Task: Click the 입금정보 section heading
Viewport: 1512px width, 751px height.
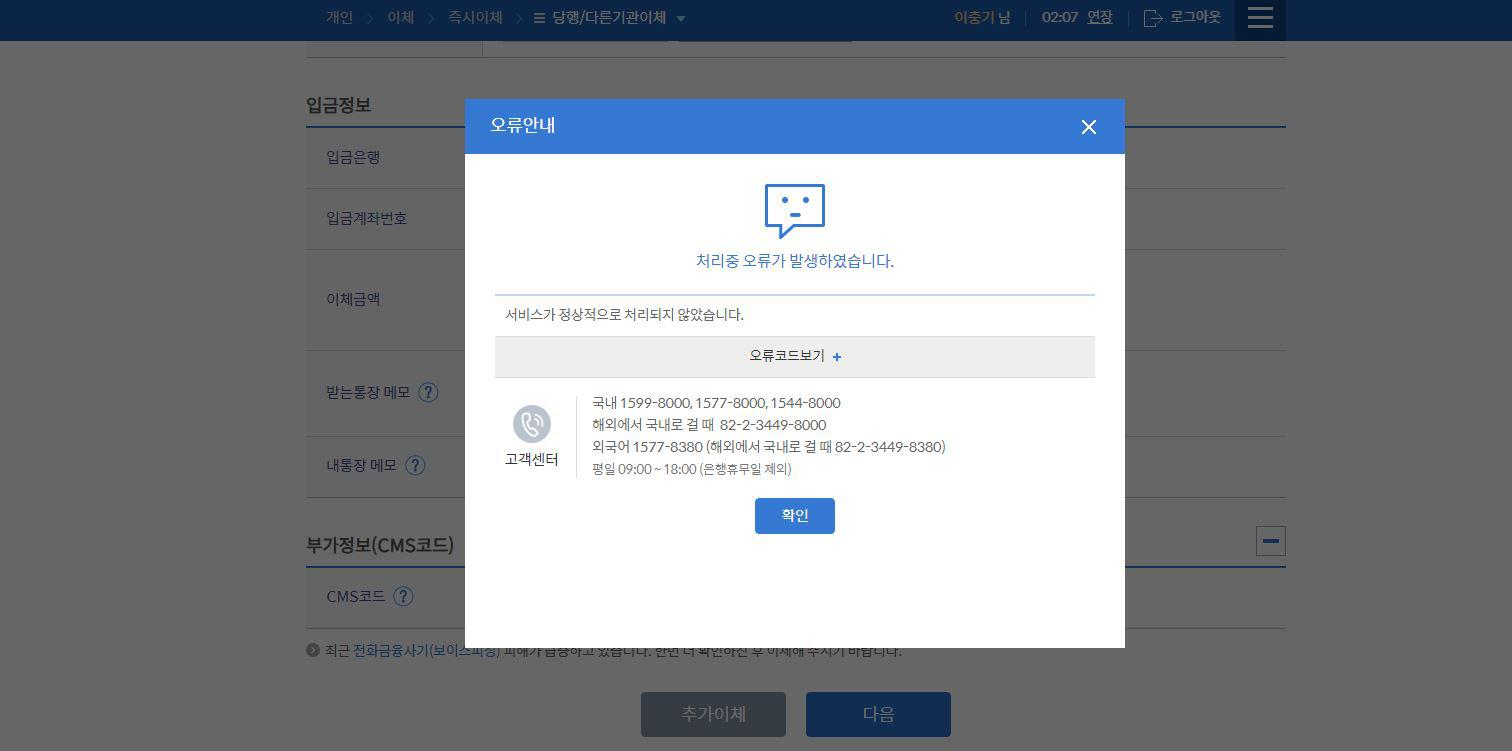Action: coord(339,105)
